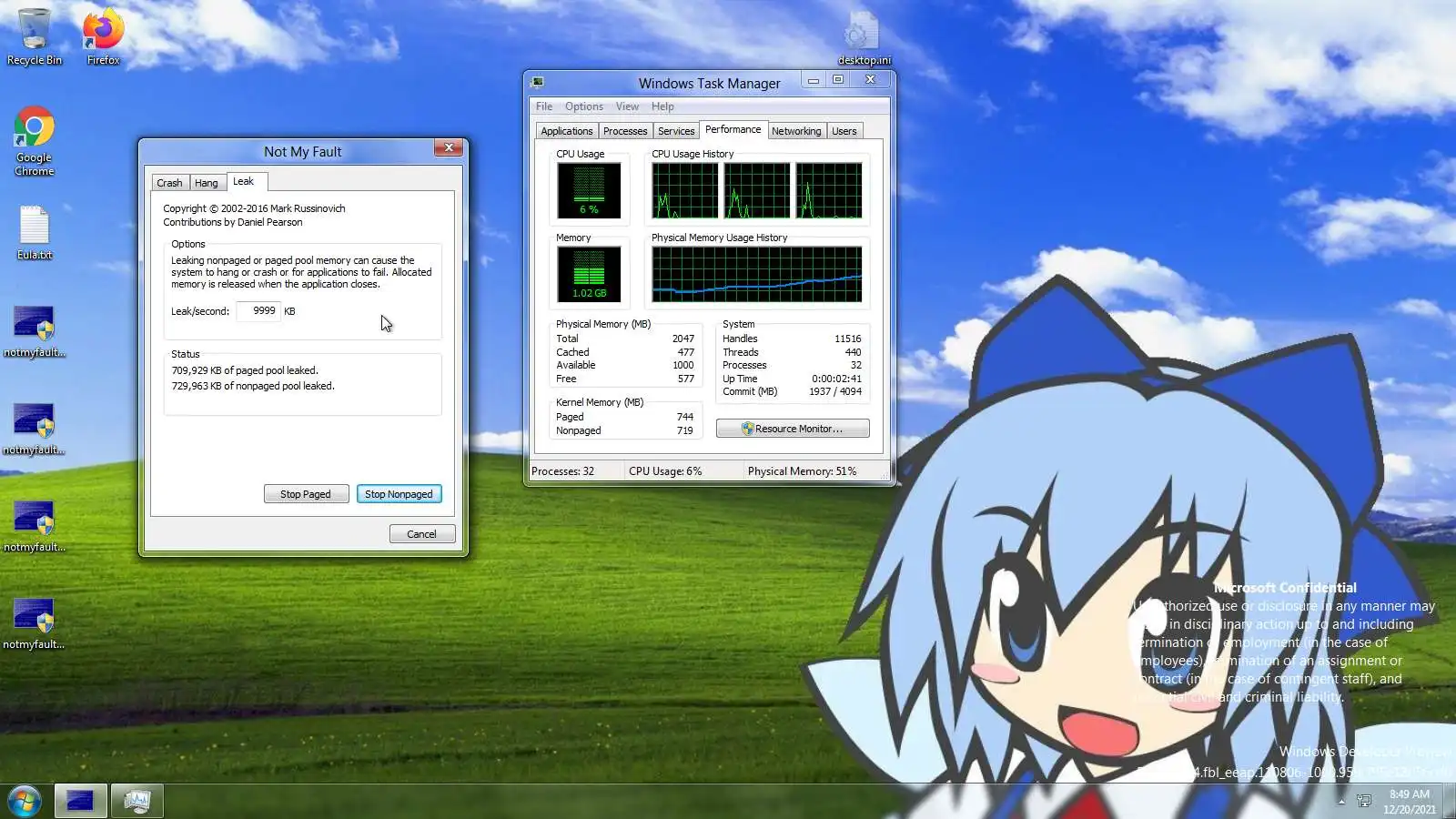Click the Handles value "11516"
Image resolution: width=1456 pixels, height=819 pixels.
click(847, 339)
